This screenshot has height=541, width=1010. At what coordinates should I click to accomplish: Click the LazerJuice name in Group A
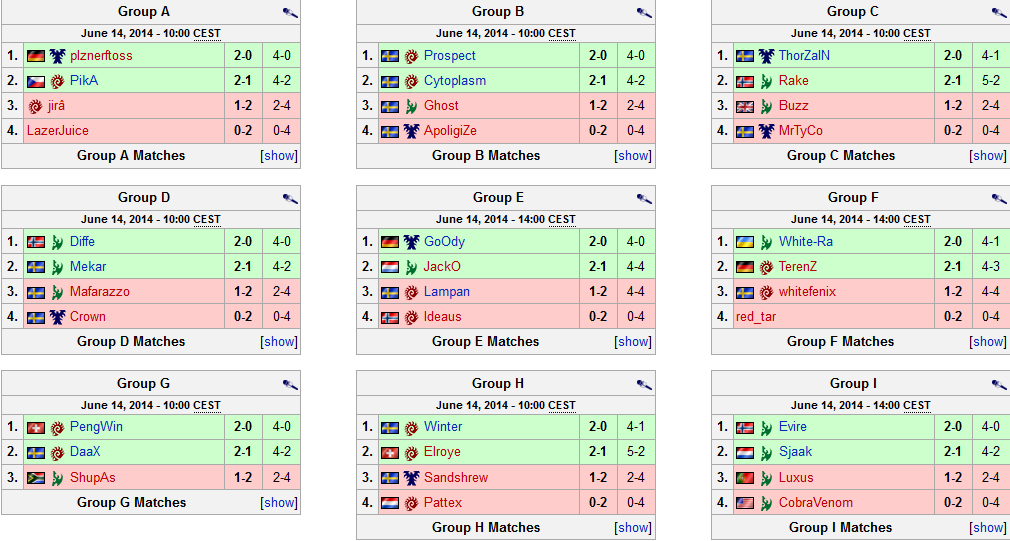58,131
